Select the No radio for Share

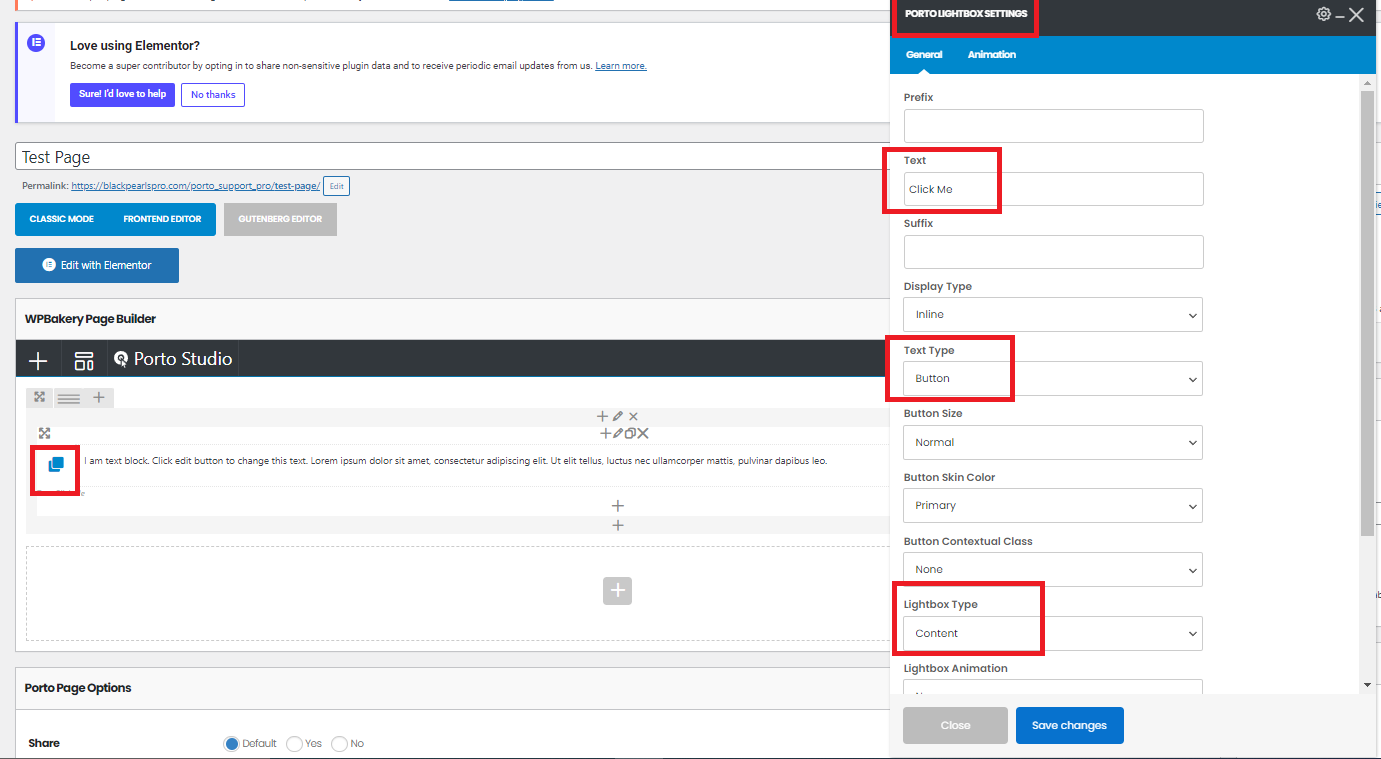coord(339,743)
